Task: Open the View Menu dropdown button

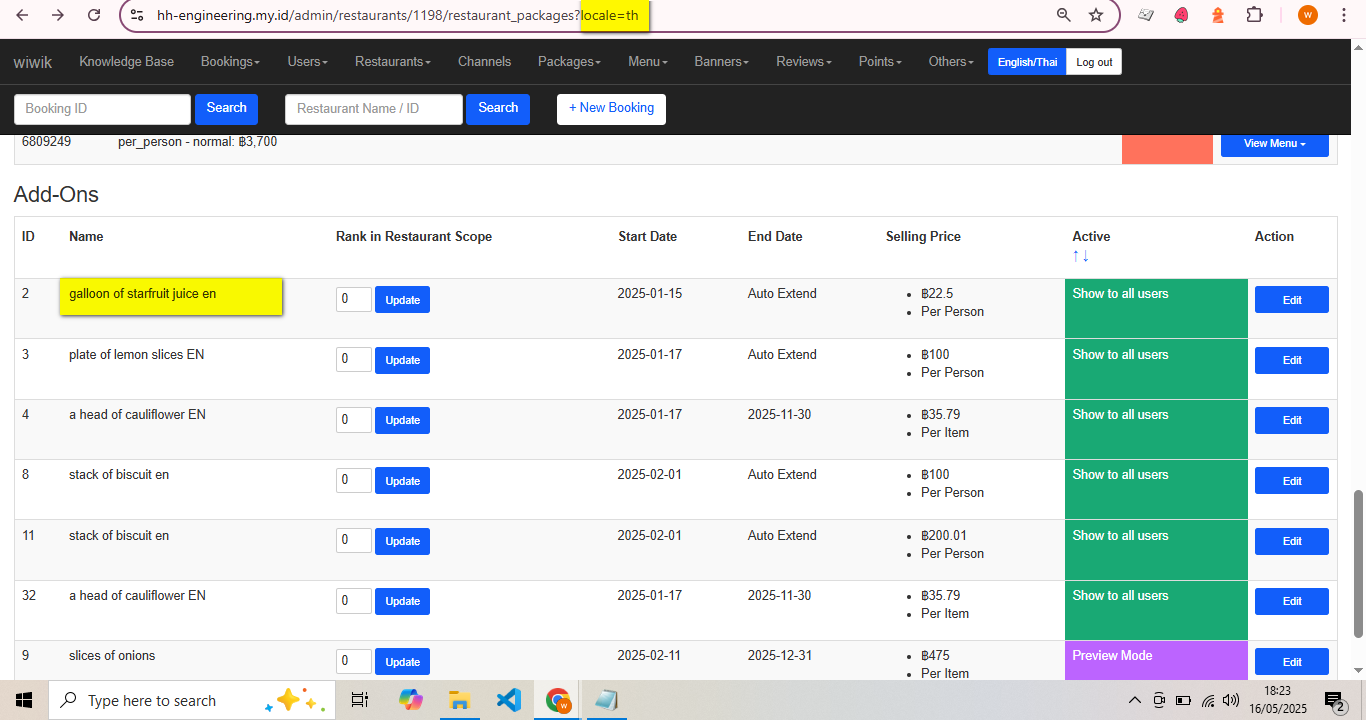Action: coord(1274,144)
